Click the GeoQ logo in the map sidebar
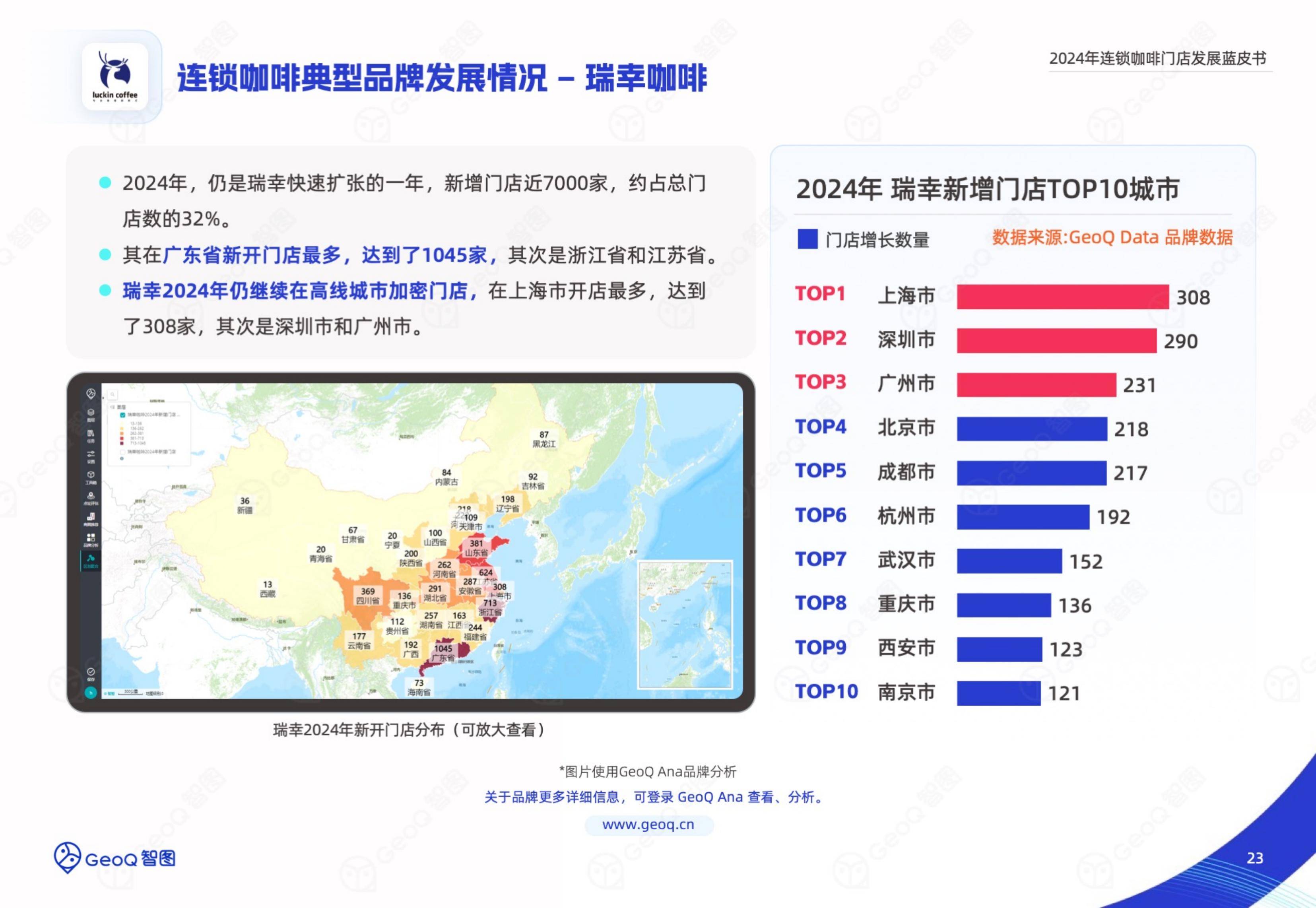This screenshot has height=908, width=1316. point(91,394)
